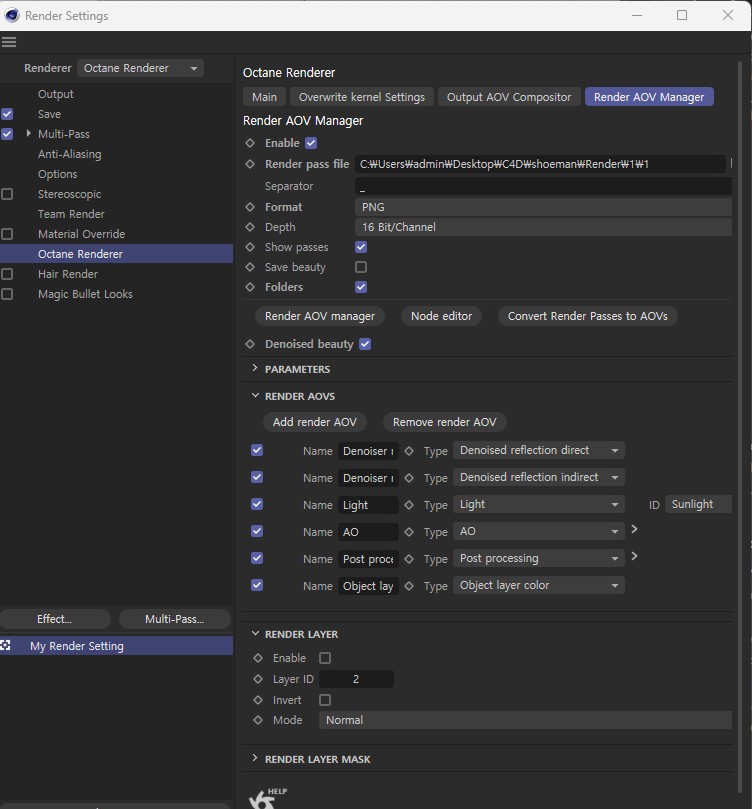752x809 pixels.
Task: Click My Render Setting preset icon
Action: tap(5, 645)
